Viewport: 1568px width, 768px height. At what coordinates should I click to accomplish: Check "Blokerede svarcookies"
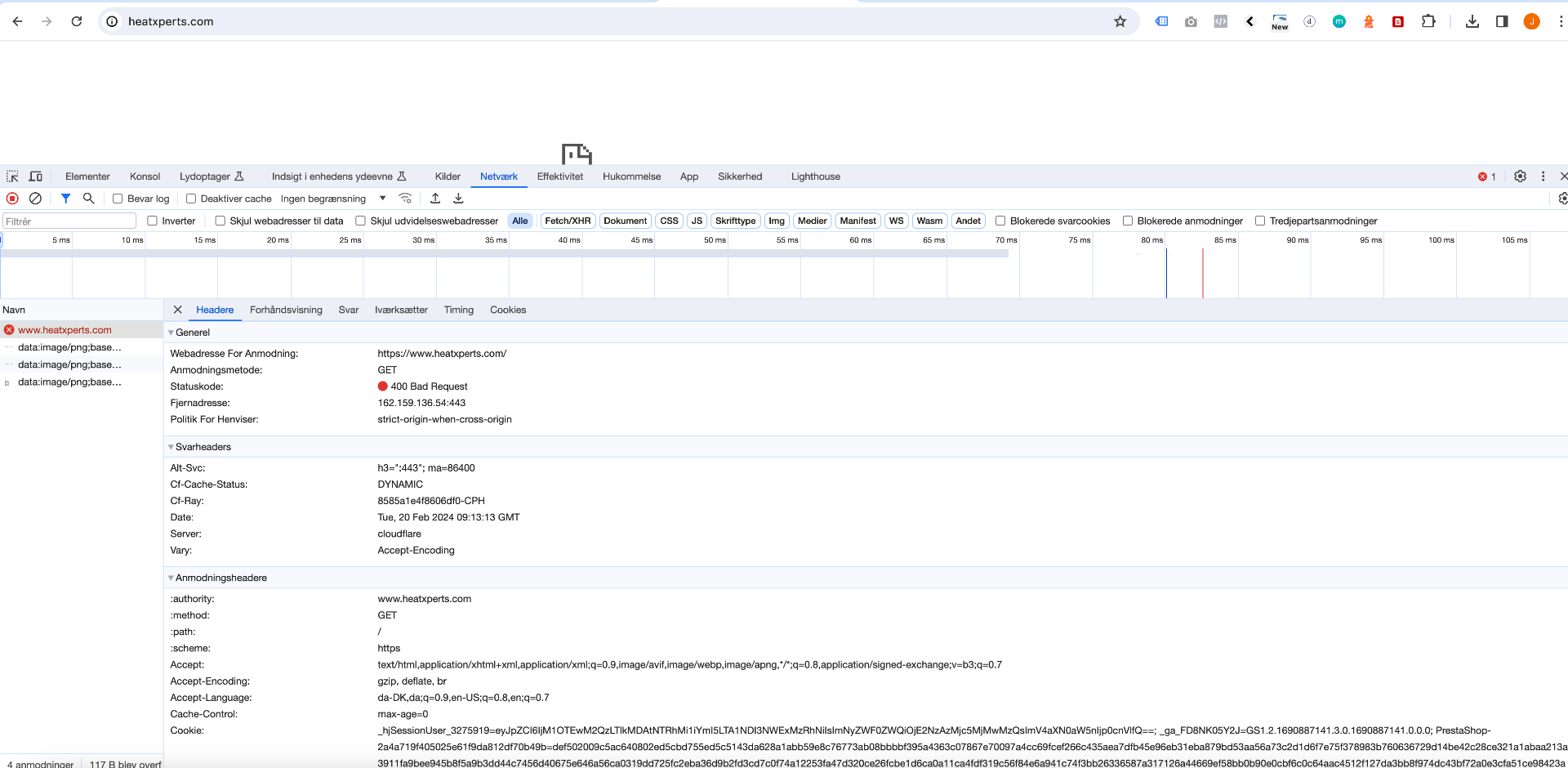[1000, 221]
